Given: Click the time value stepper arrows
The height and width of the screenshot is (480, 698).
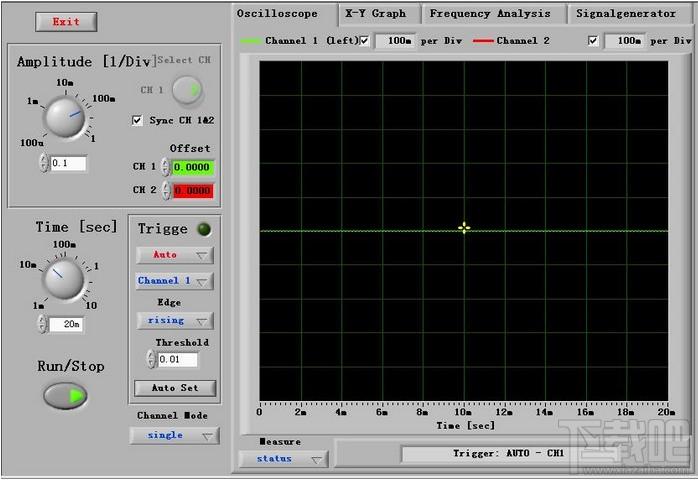Looking at the screenshot, I should point(42,324).
